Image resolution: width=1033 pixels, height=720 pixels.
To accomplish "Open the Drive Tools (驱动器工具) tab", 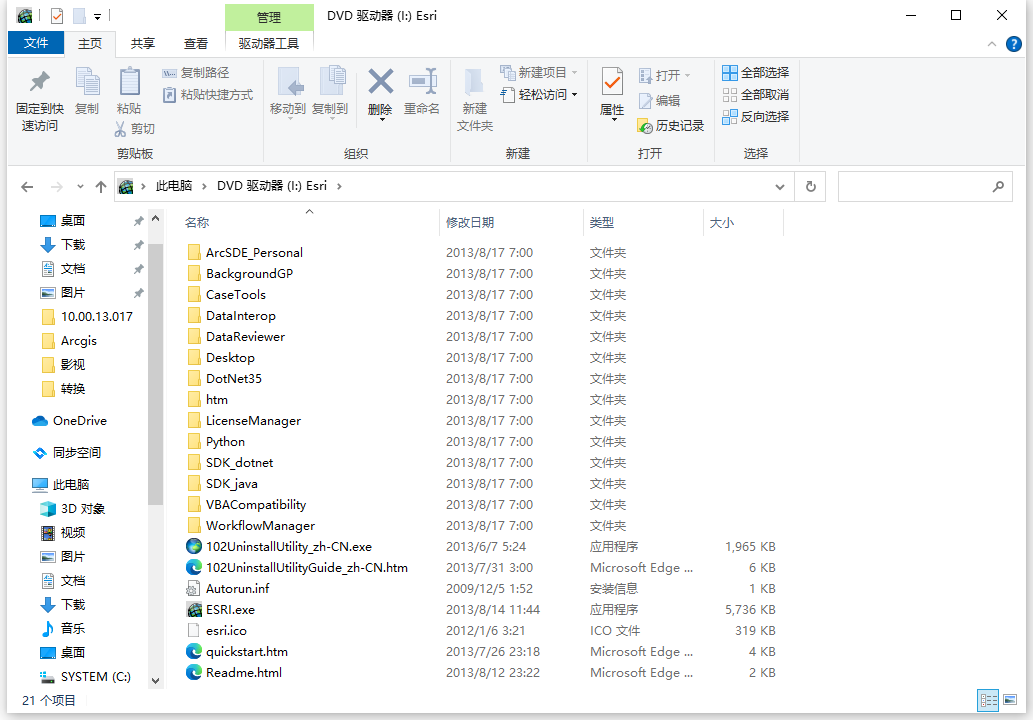I will point(269,43).
